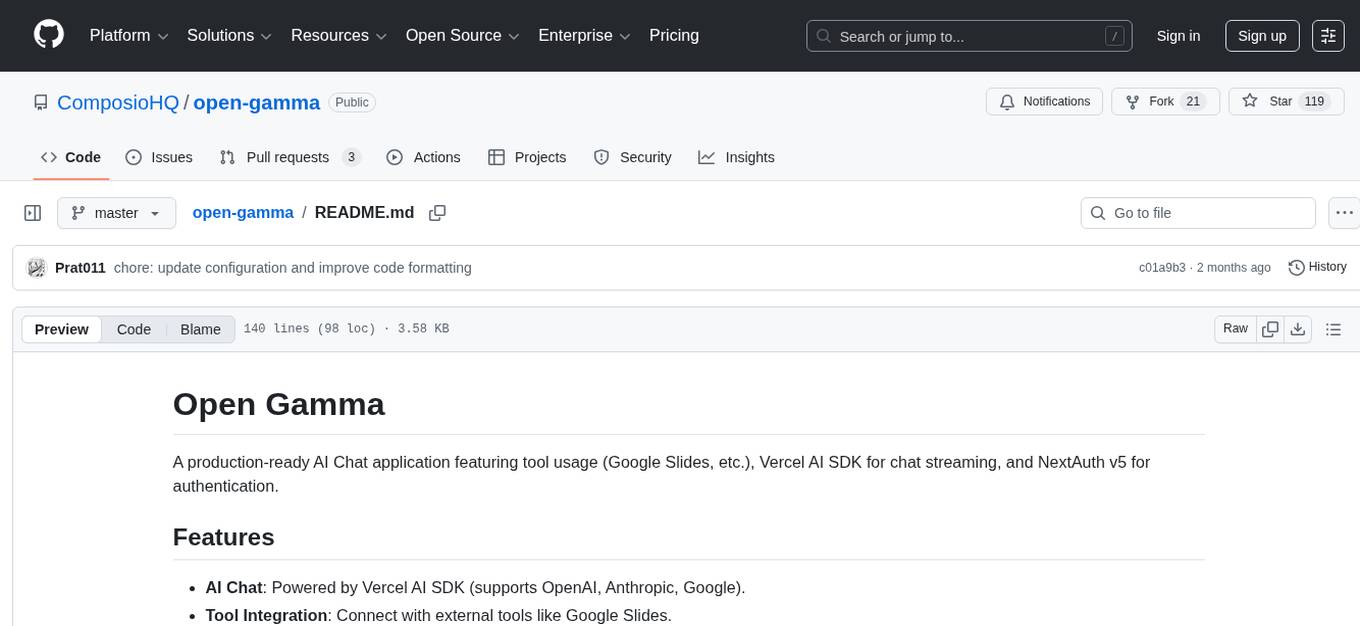Open the notifications bell for this repo
This screenshot has height=626, width=1360.
tap(1044, 101)
